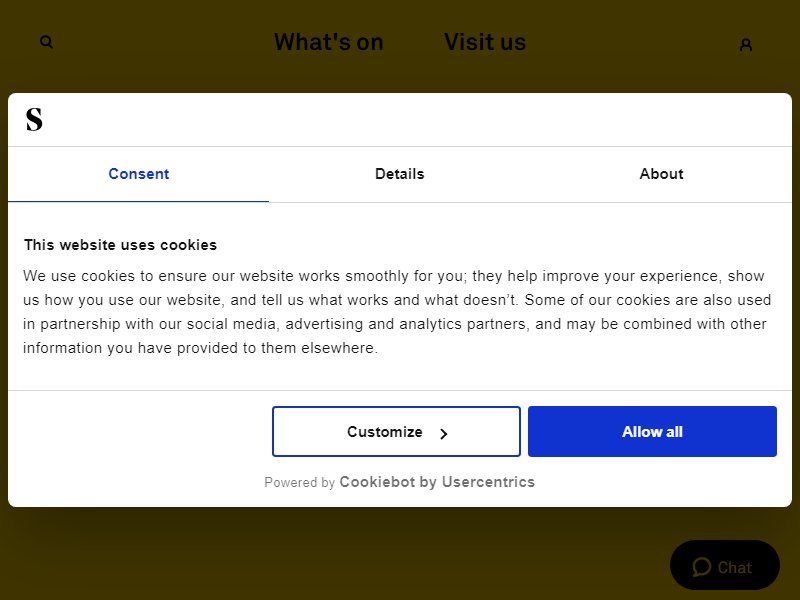Switch to the About tab
Viewport: 800px width, 600px height.
[661, 174]
